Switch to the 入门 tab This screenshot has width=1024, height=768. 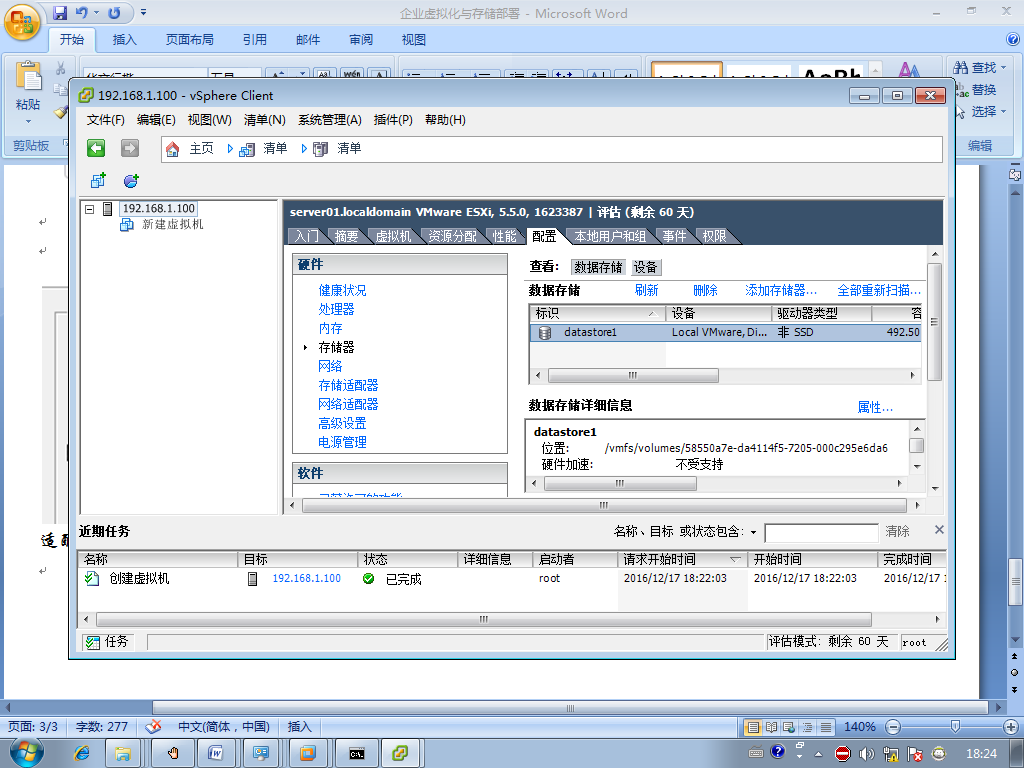click(x=306, y=236)
